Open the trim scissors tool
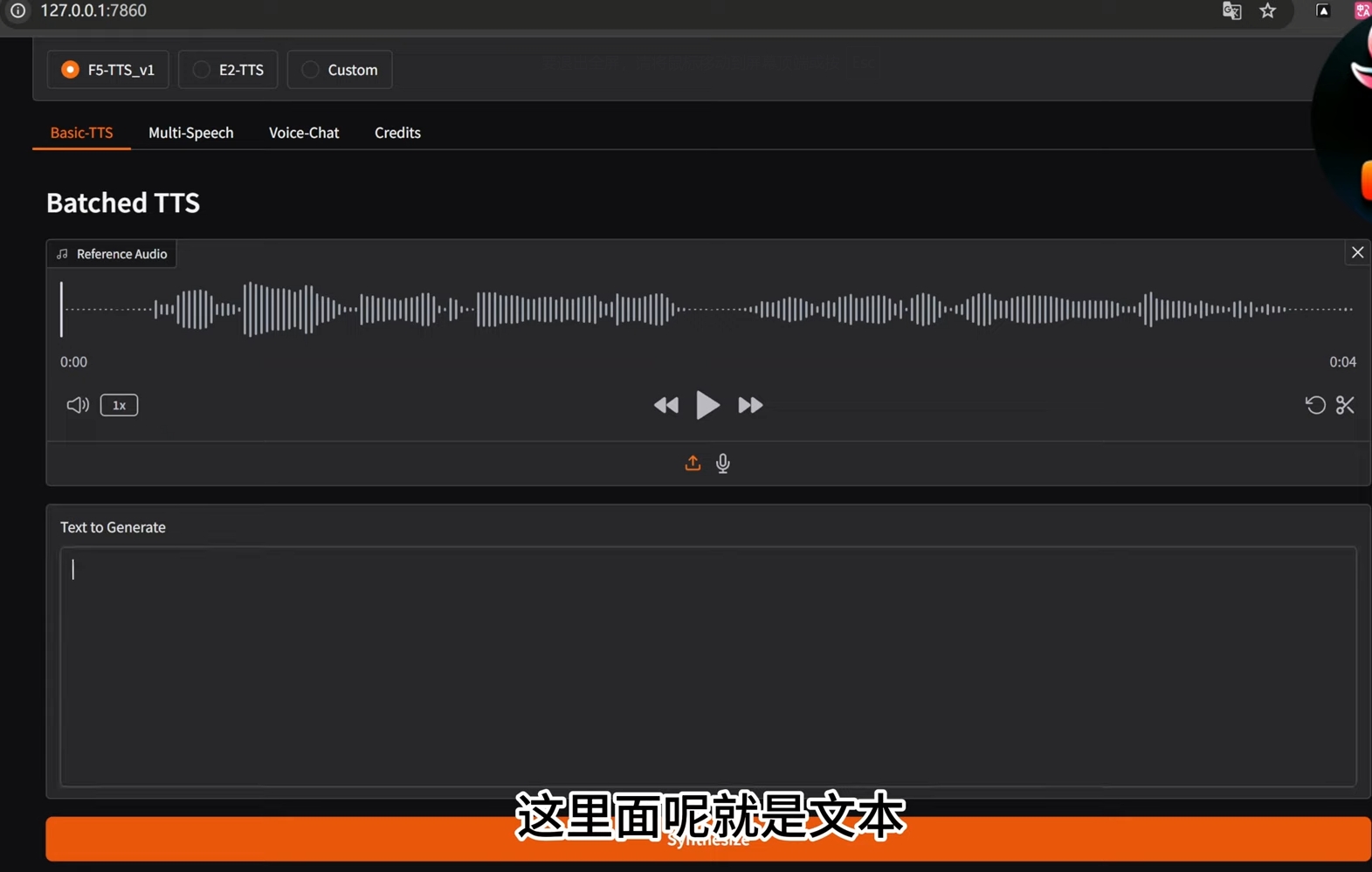The image size is (1372, 872). (1345, 405)
